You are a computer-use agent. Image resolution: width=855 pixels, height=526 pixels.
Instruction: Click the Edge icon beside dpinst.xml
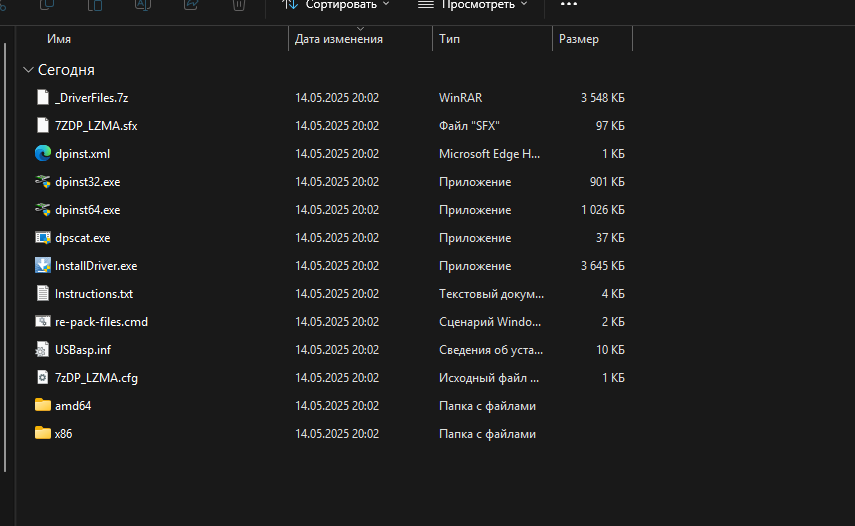point(42,154)
